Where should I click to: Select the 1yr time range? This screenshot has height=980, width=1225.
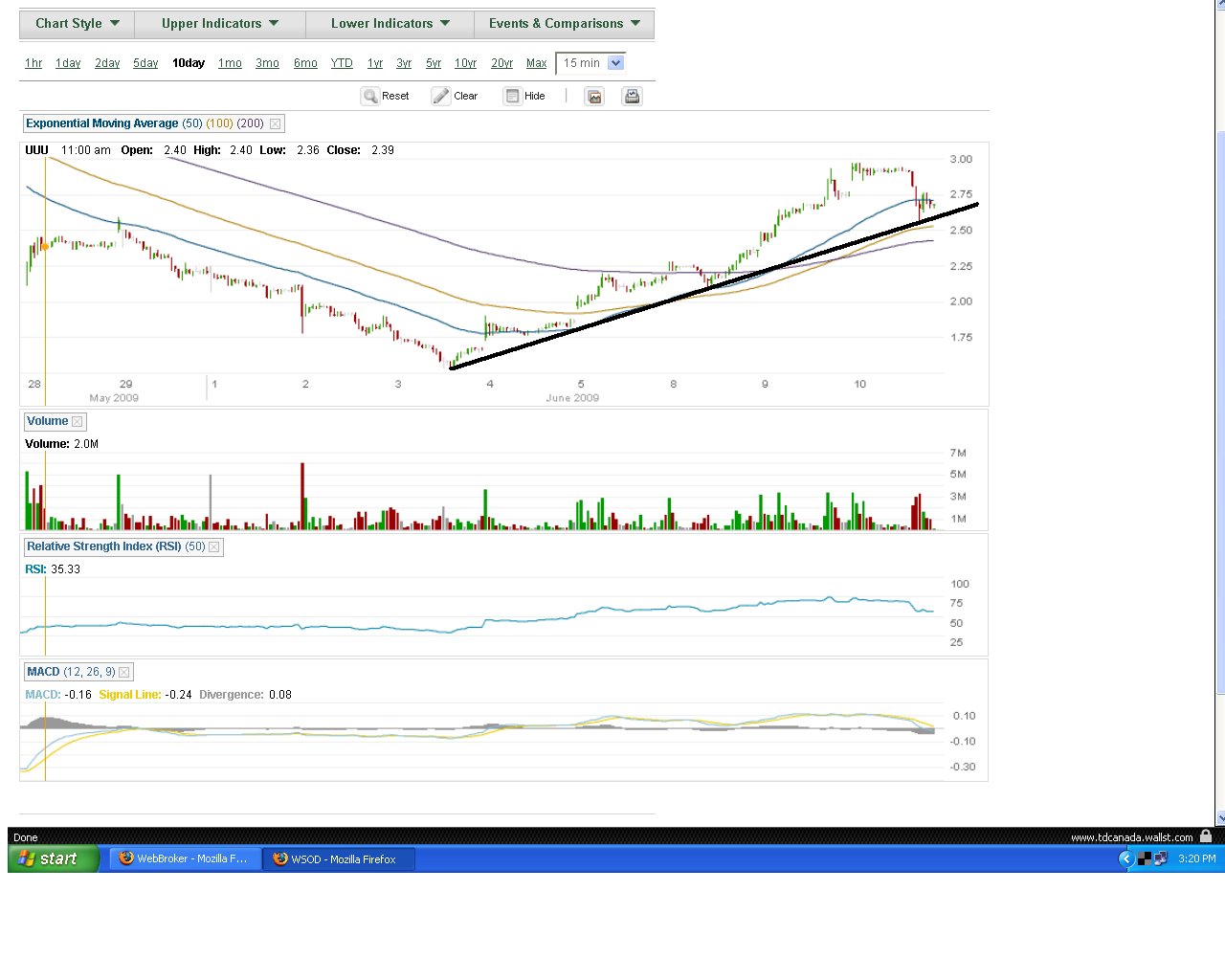(375, 63)
